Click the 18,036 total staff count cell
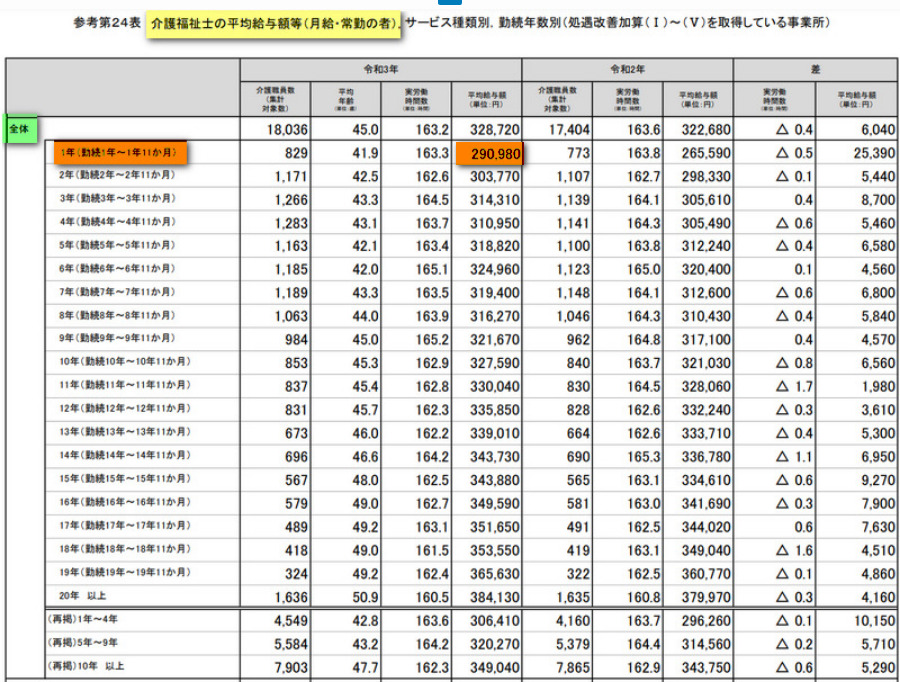Viewport: 900px width, 682px height. point(285,130)
